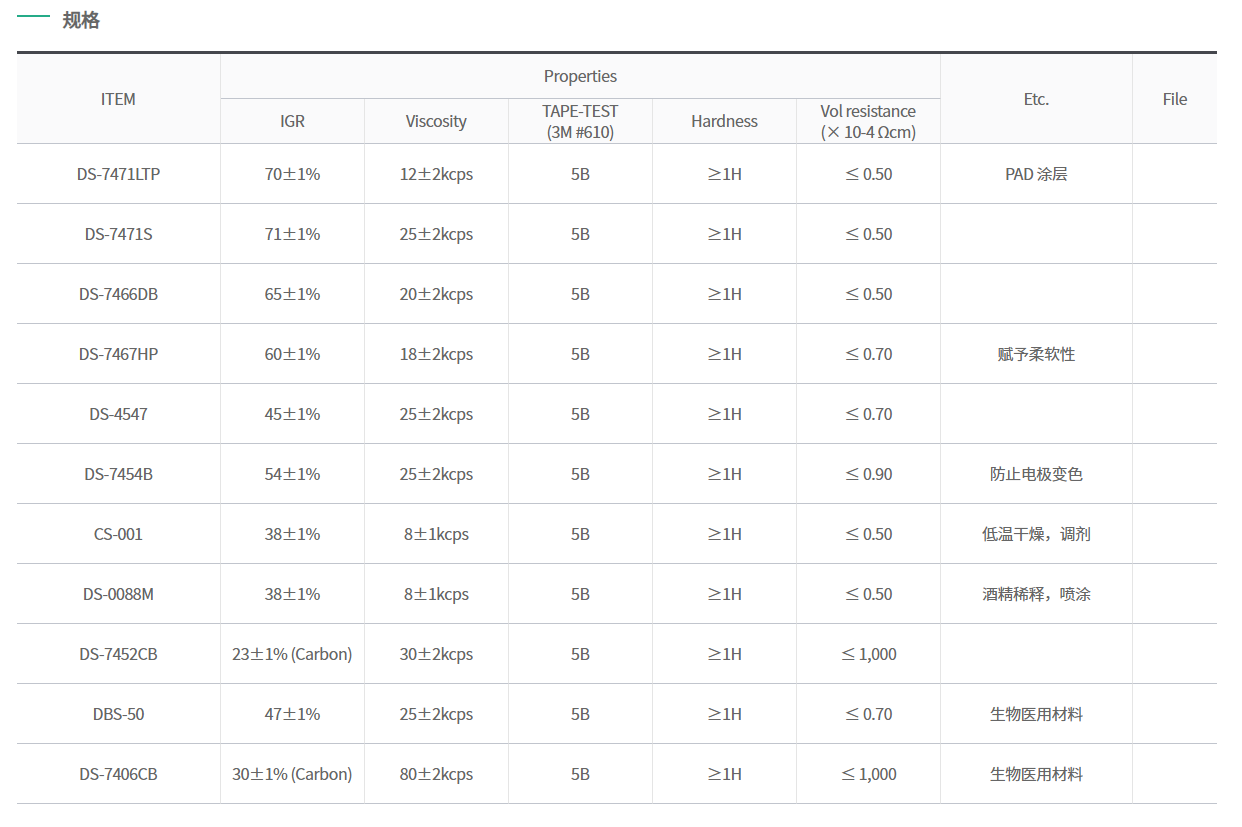
Task: Select the 80±2kcps viscosity value
Action: [x=436, y=774]
